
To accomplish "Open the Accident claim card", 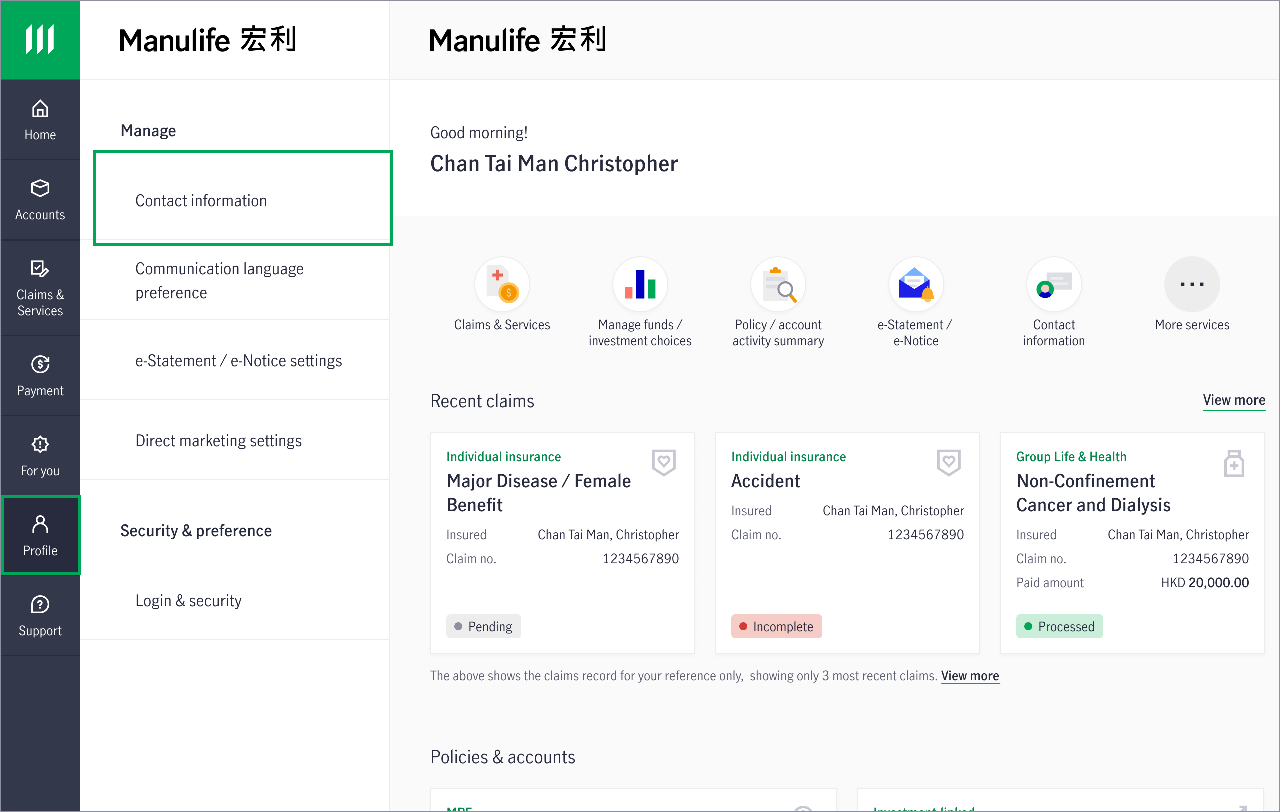I will point(847,543).
